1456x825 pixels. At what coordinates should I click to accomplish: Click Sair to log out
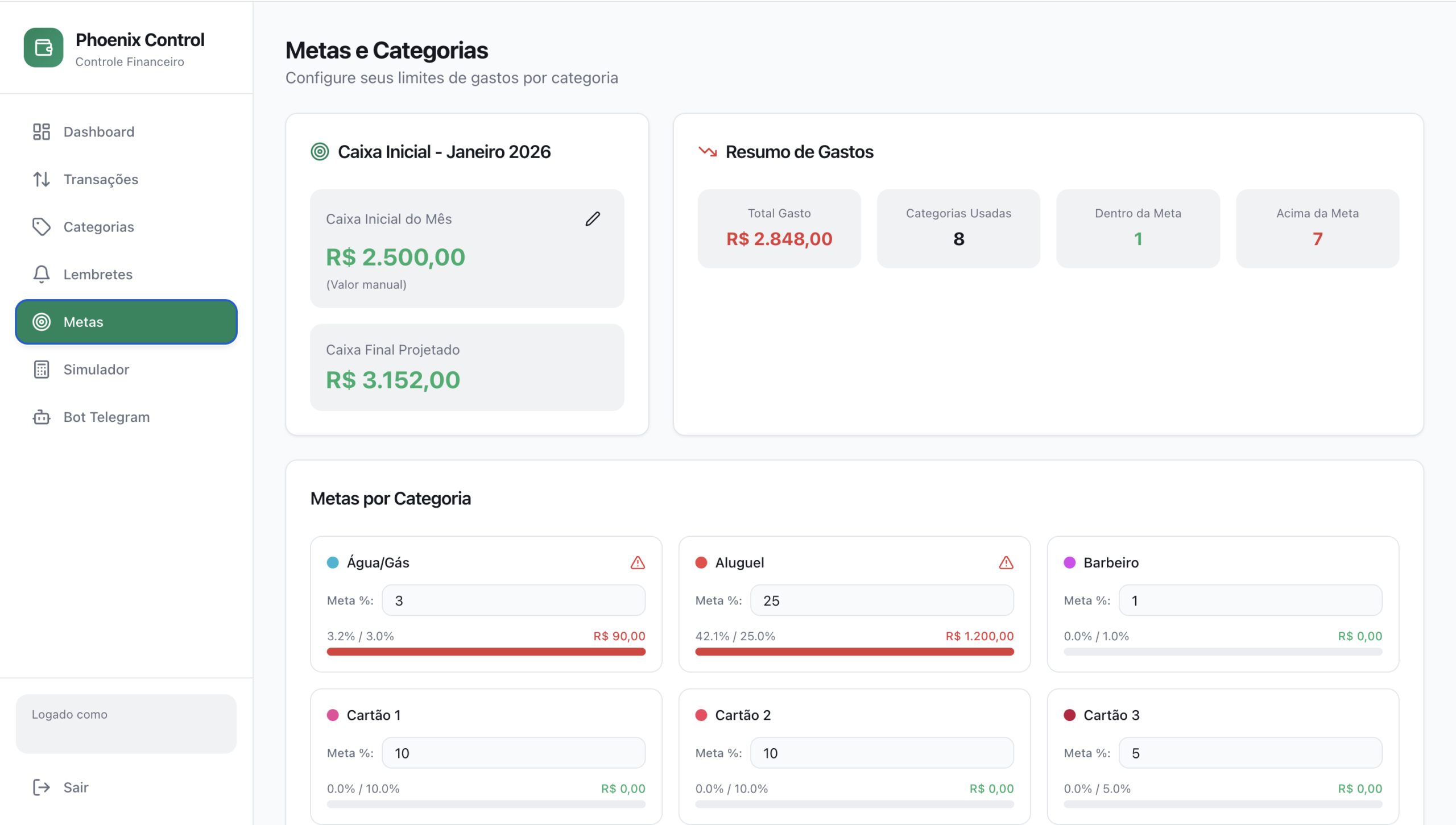pyautogui.click(x=126, y=787)
